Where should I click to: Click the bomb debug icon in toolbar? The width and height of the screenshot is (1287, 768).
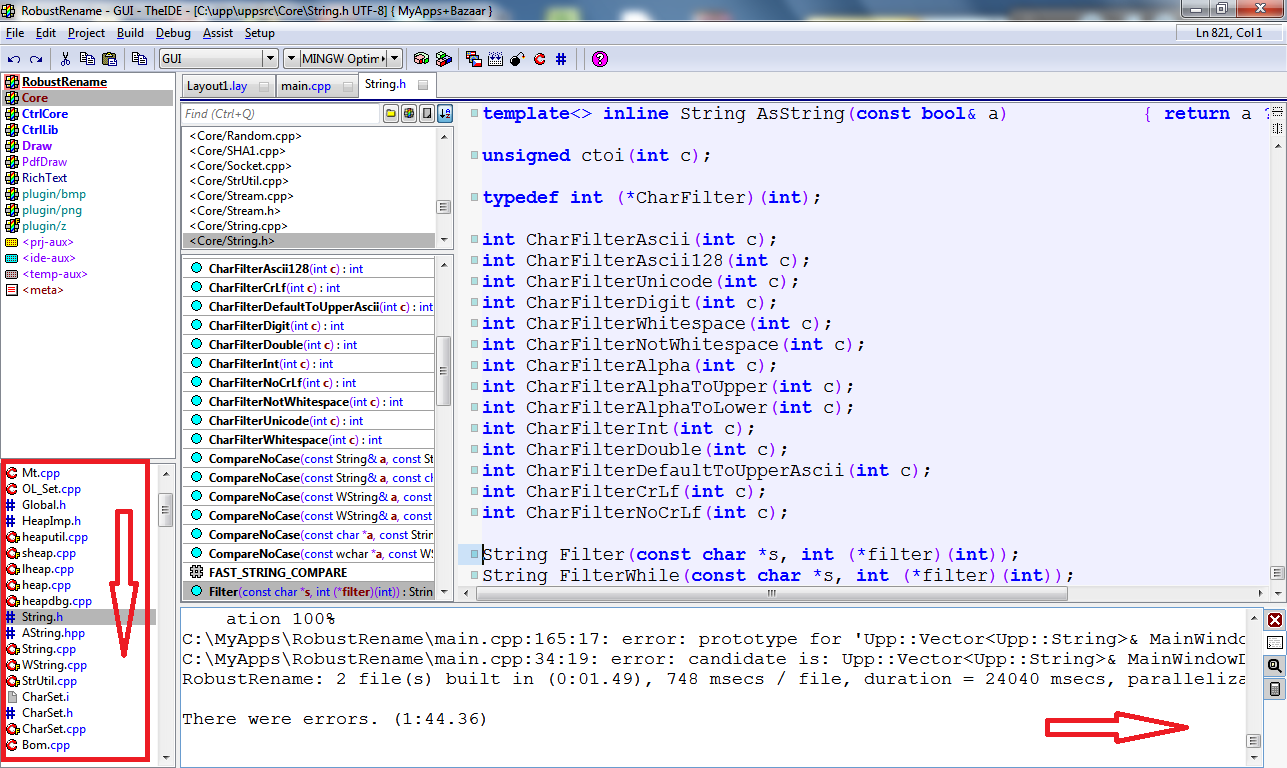[x=517, y=59]
